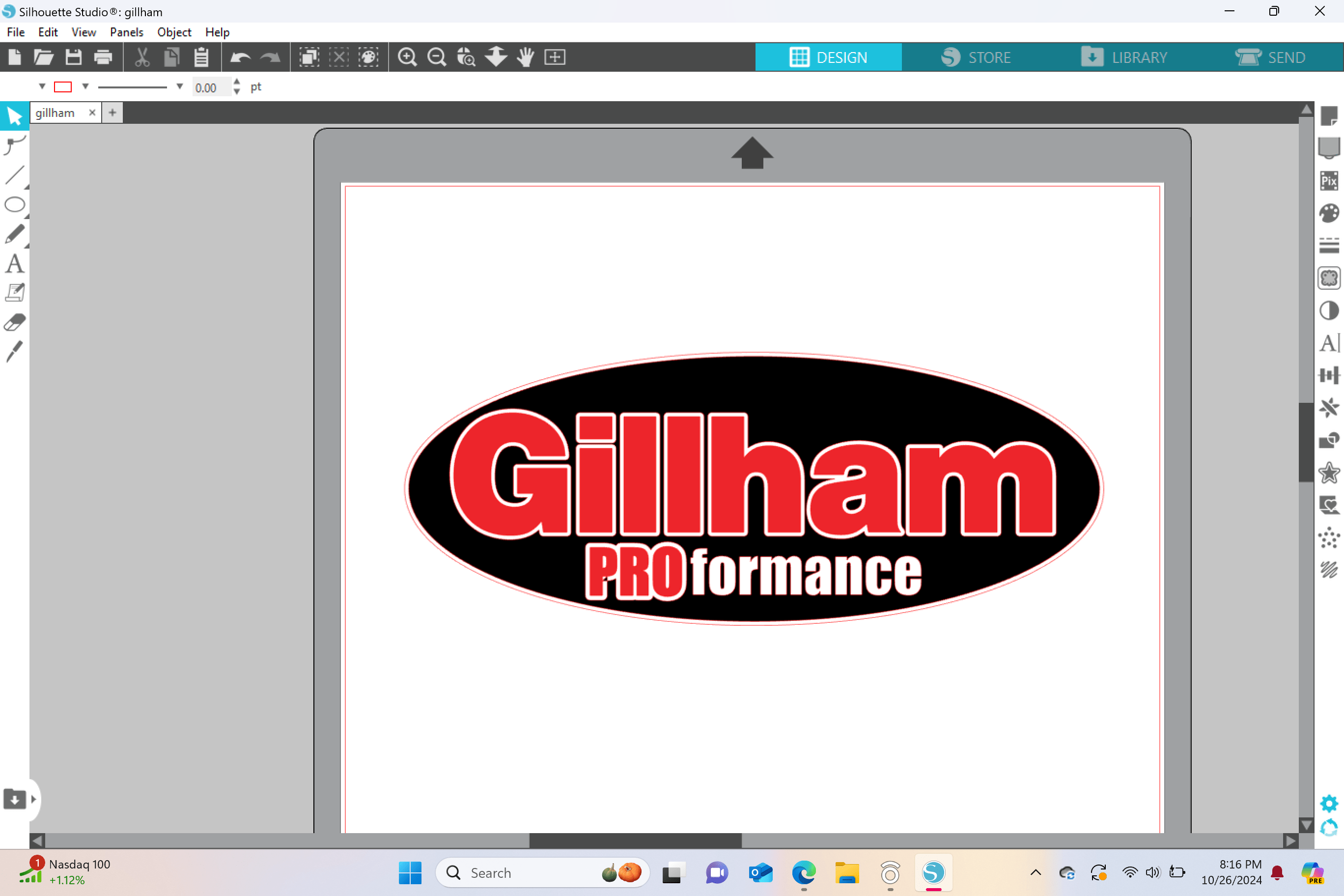Open the Panels menu
This screenshot has height=896, width=1344.
(x=126, y=32)
